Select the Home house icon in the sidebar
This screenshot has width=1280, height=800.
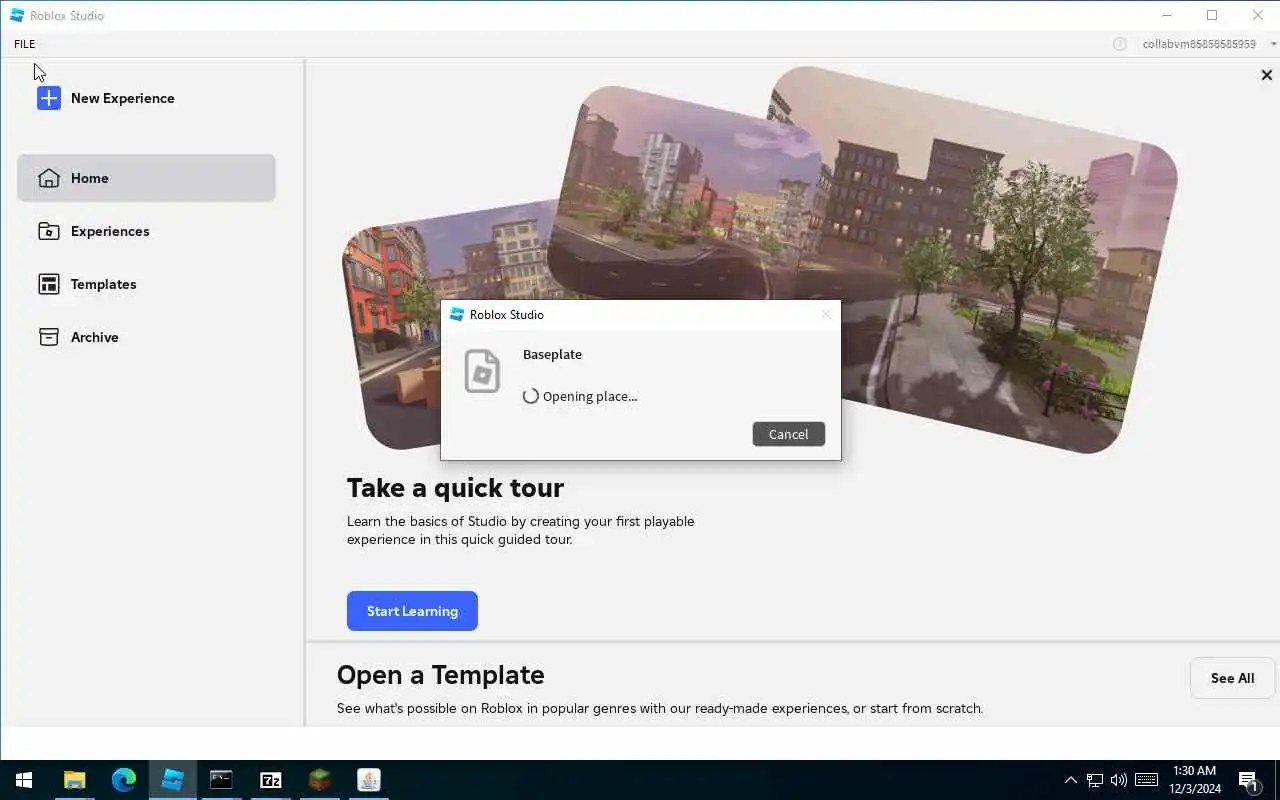(x=49, y=178)
